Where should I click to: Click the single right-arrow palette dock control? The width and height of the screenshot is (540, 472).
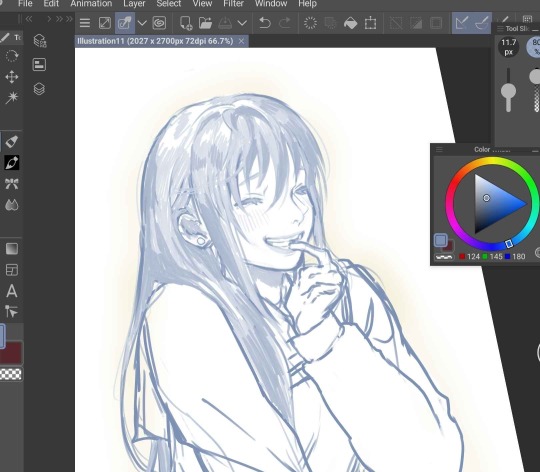[x=49, y=19]
